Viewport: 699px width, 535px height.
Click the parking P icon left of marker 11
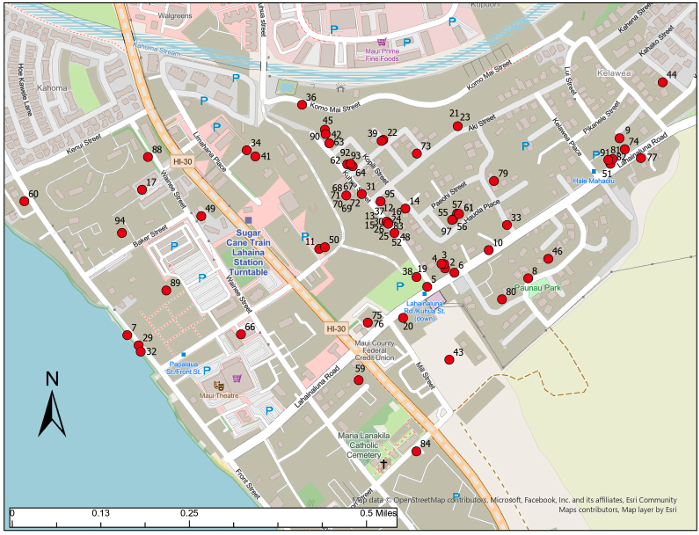point(305,236)
